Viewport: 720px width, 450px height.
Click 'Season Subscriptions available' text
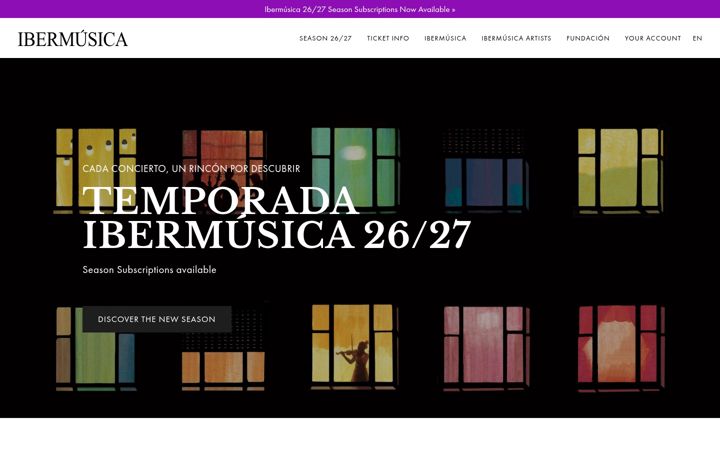[149, 270]
